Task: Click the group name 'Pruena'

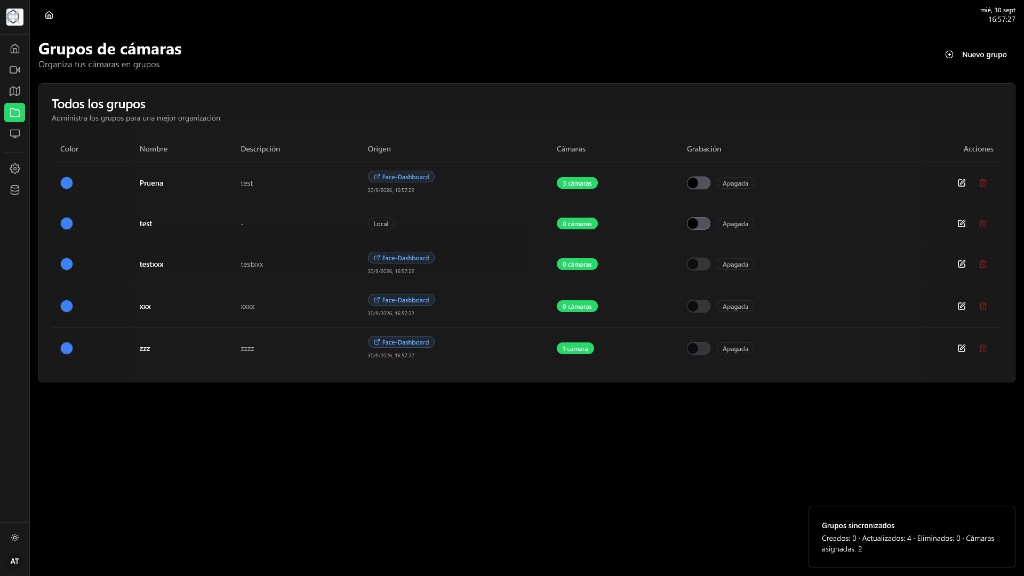Action: [x=151, y=183]
